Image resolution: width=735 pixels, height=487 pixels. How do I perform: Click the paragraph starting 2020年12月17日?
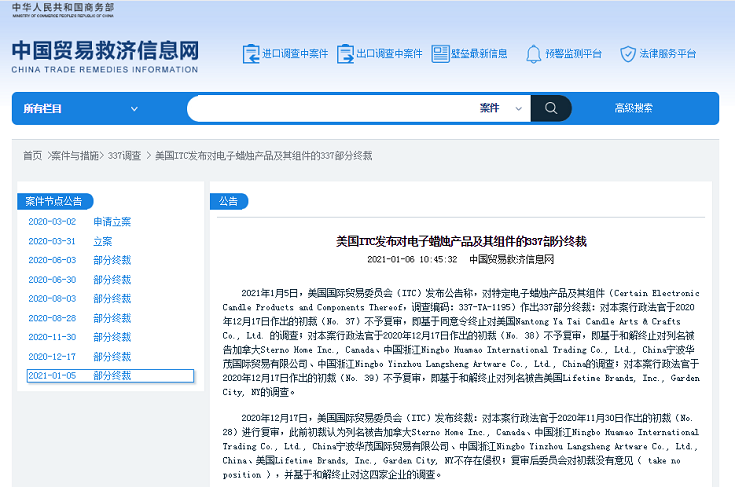pos(461,446)
